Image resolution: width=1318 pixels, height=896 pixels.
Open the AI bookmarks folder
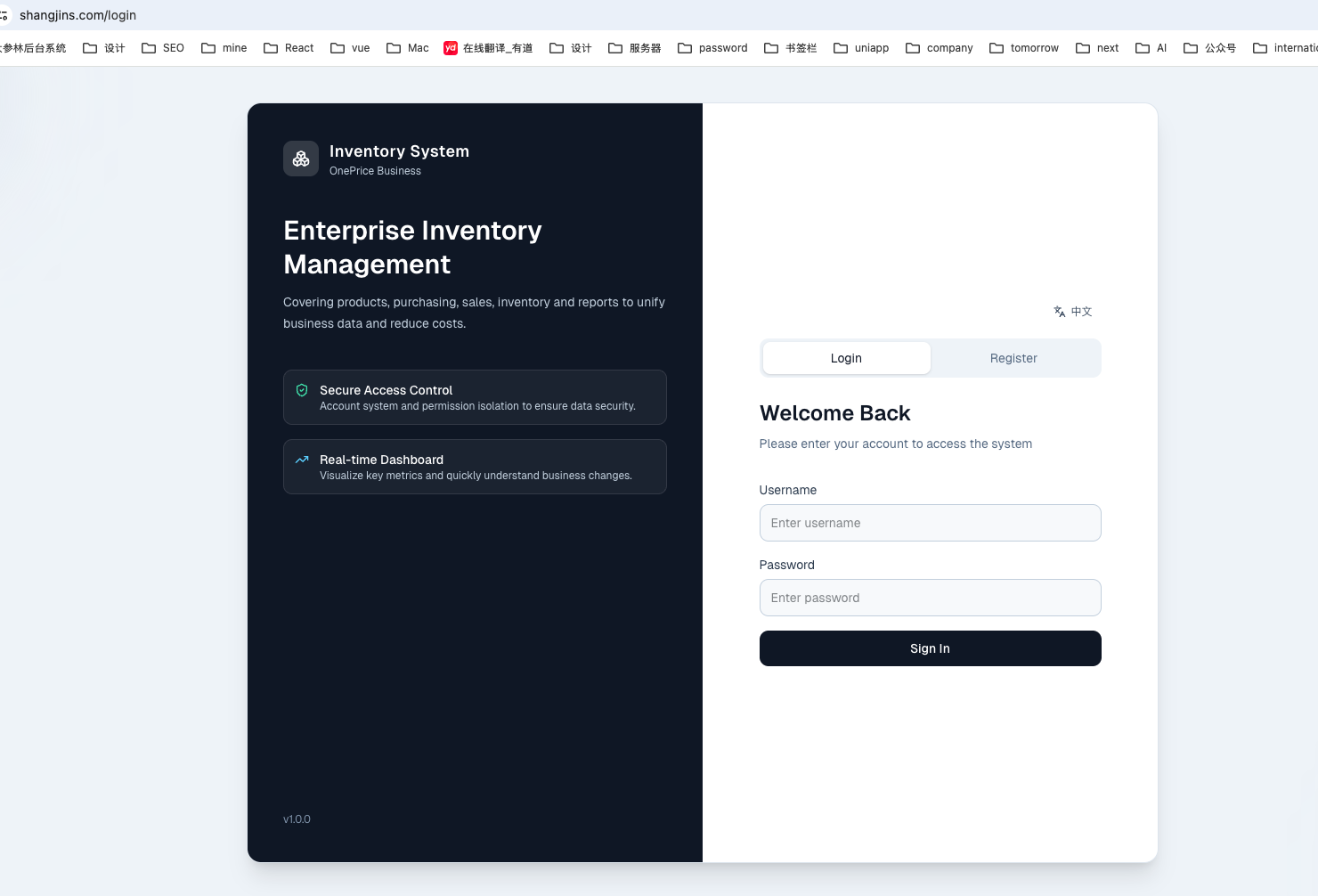pos(1151,48)
